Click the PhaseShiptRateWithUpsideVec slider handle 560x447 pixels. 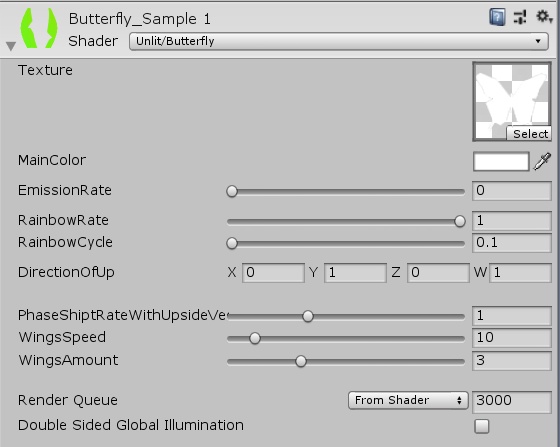(308, 316)
